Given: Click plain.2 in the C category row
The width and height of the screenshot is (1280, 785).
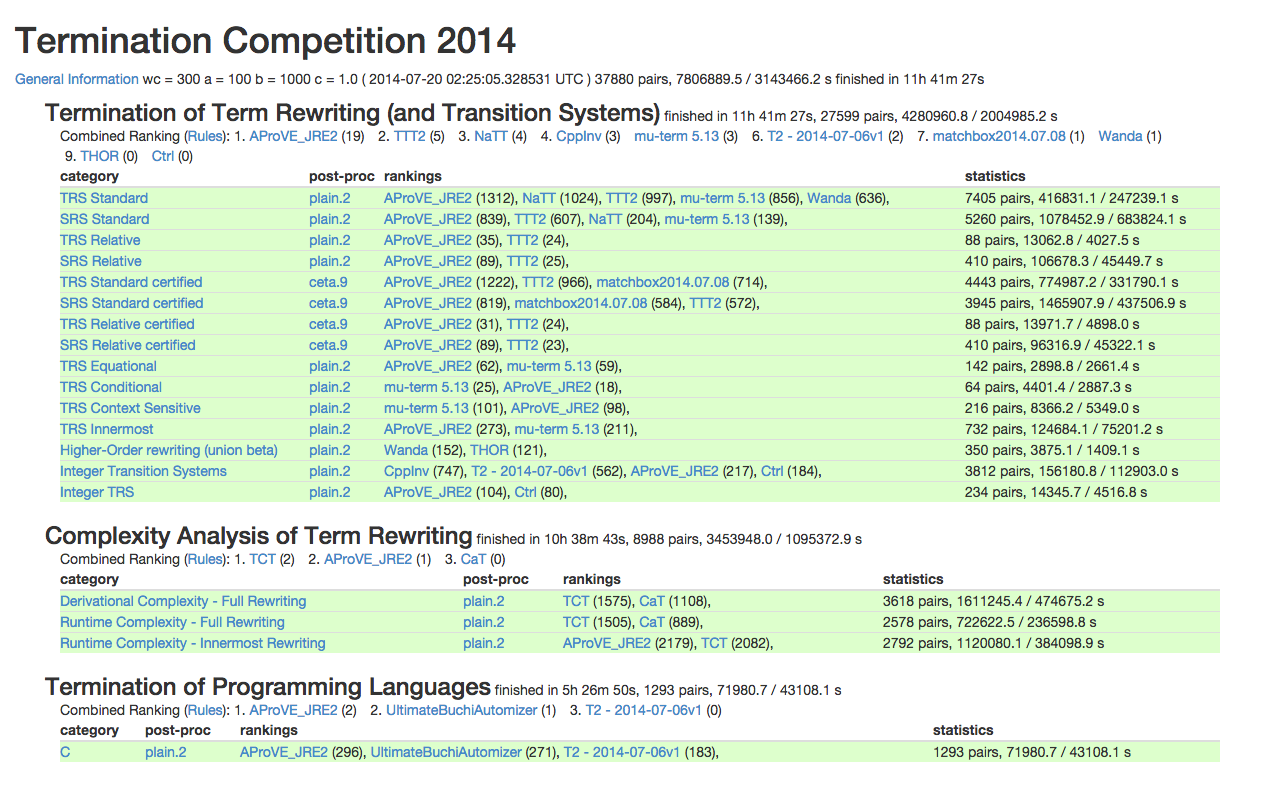Looking at the screenshot, I should (166, 752).
